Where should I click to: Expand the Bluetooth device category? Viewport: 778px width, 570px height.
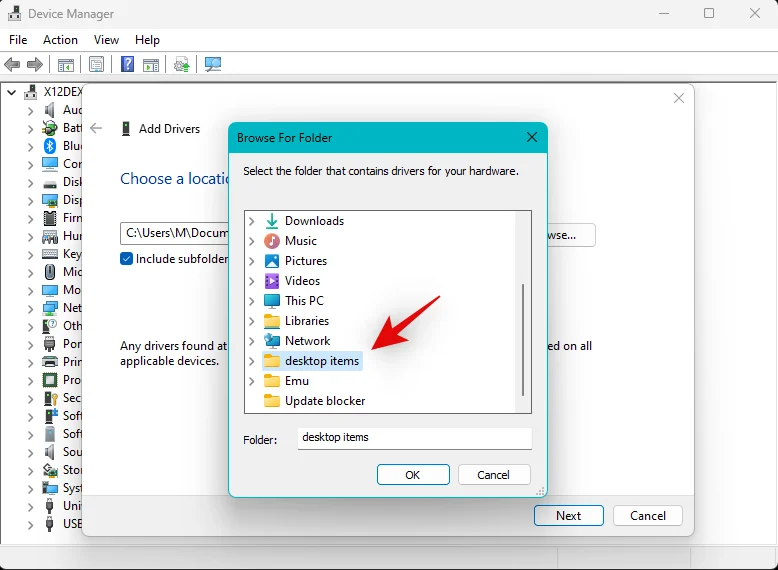[30, 147]
